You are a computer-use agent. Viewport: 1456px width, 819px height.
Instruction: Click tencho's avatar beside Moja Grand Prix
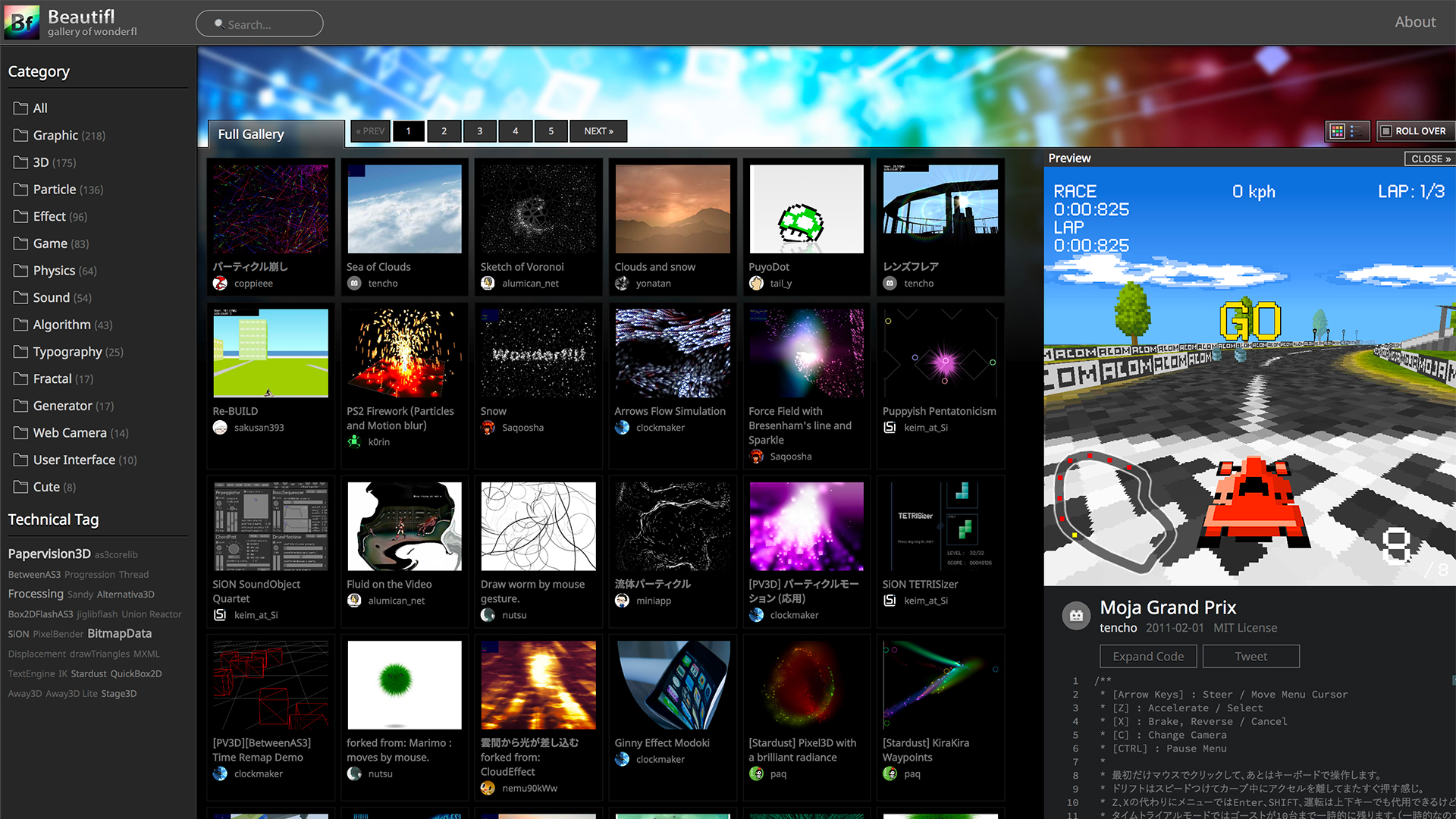pos(1076,616)
